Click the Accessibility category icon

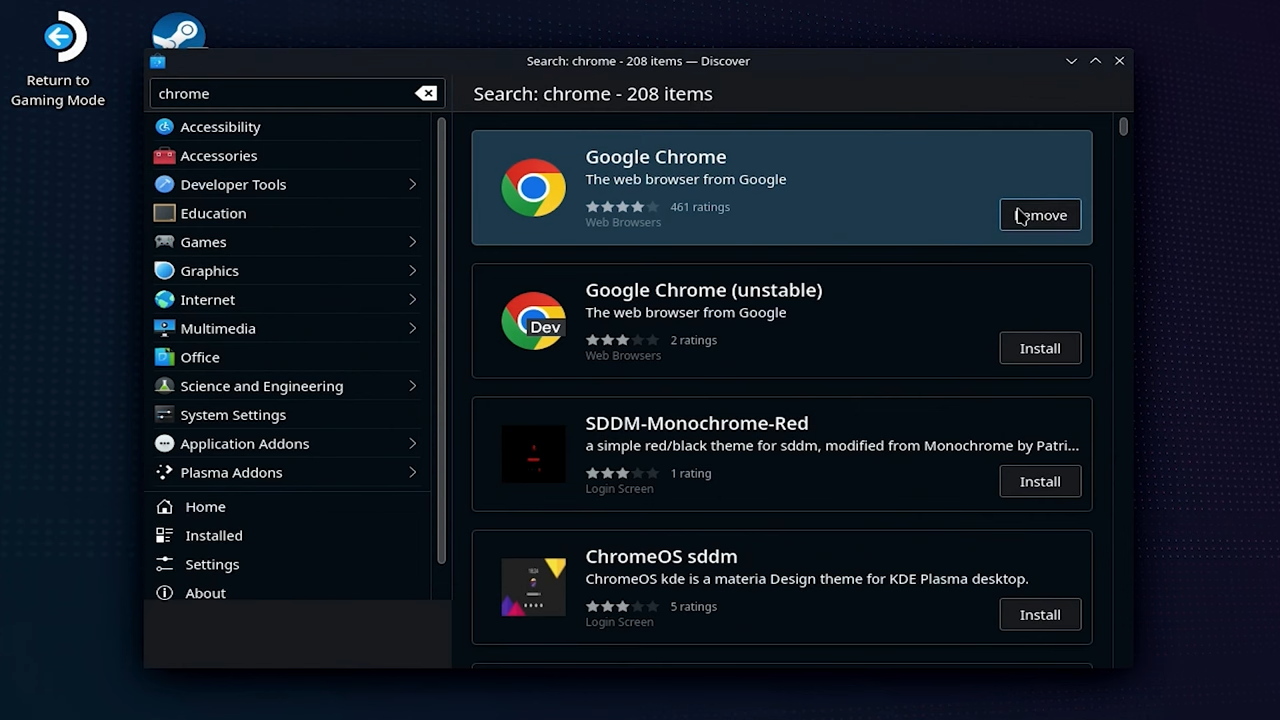click(x=165, y=127)
